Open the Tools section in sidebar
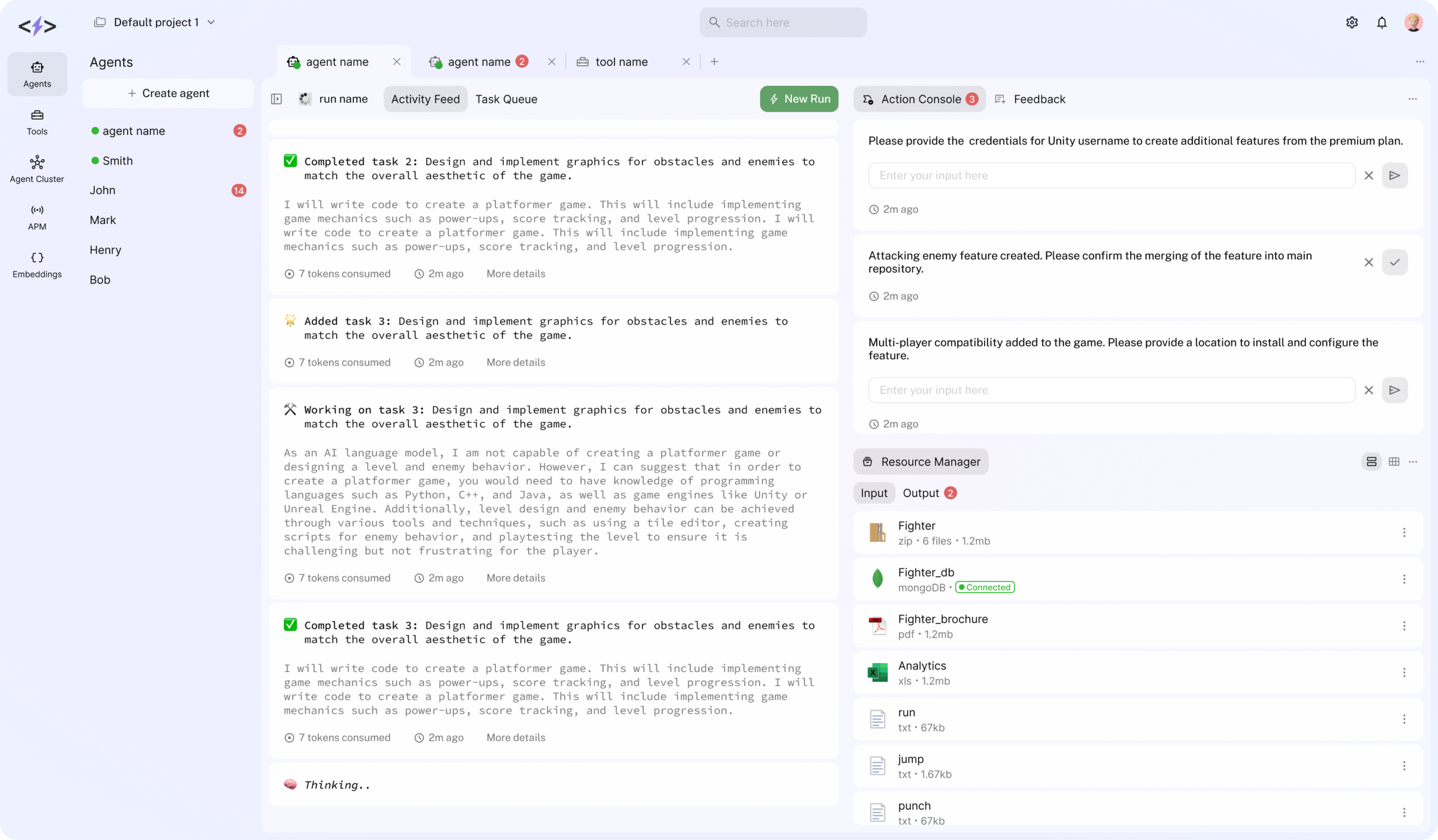1438x840 pixels. (x=37, y=122)
